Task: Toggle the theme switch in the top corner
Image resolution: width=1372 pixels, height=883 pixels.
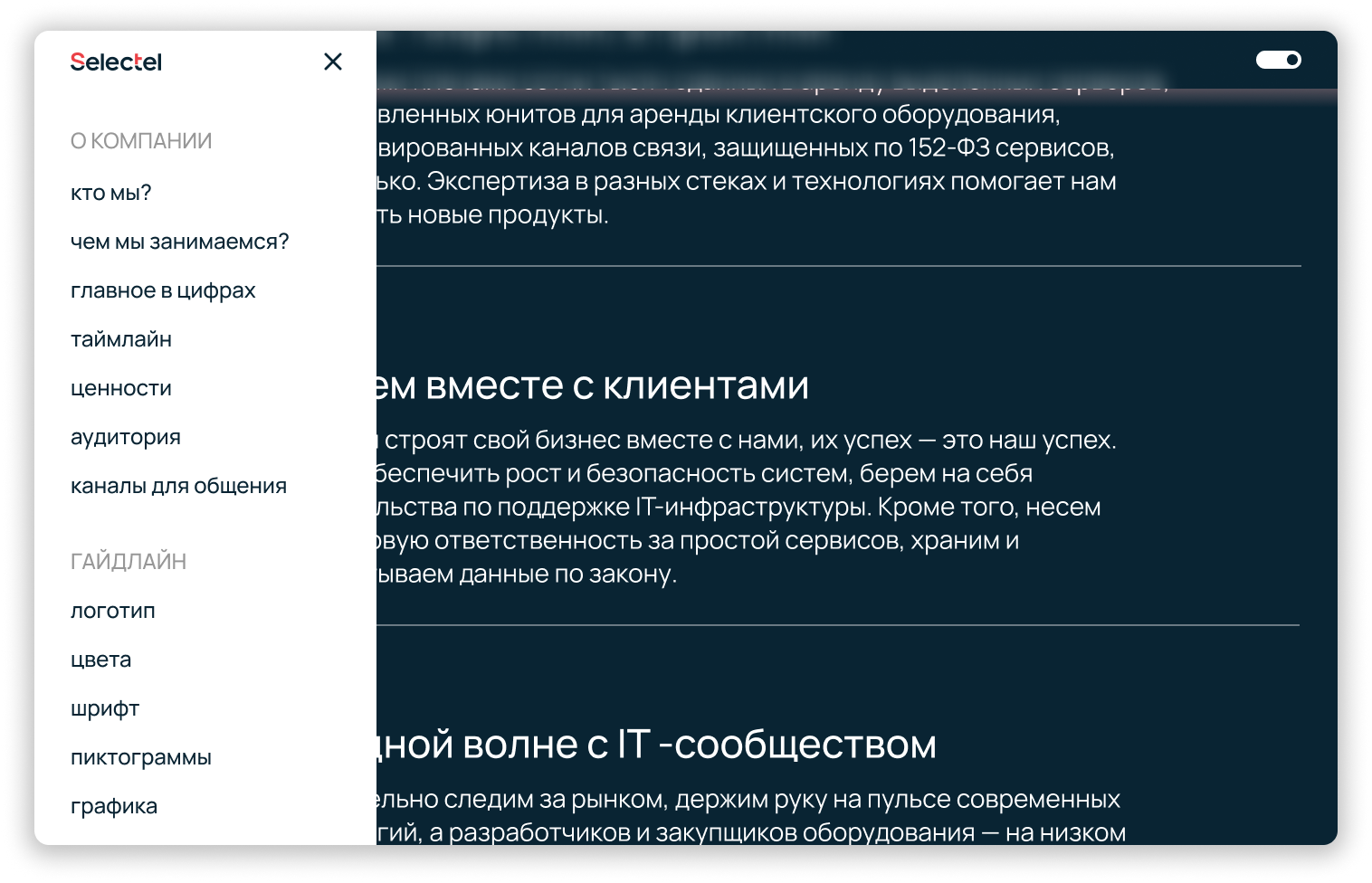Action: tap(1279, 60)
